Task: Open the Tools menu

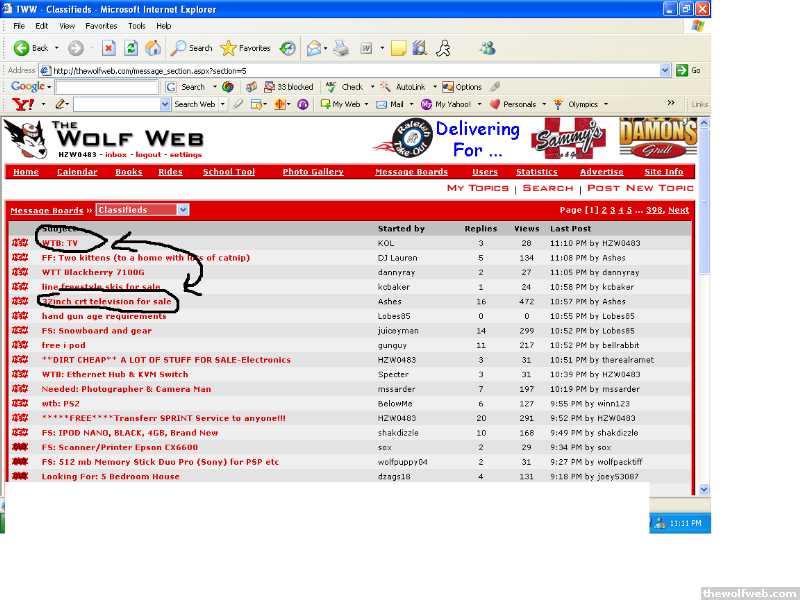Action: point(136,25)
